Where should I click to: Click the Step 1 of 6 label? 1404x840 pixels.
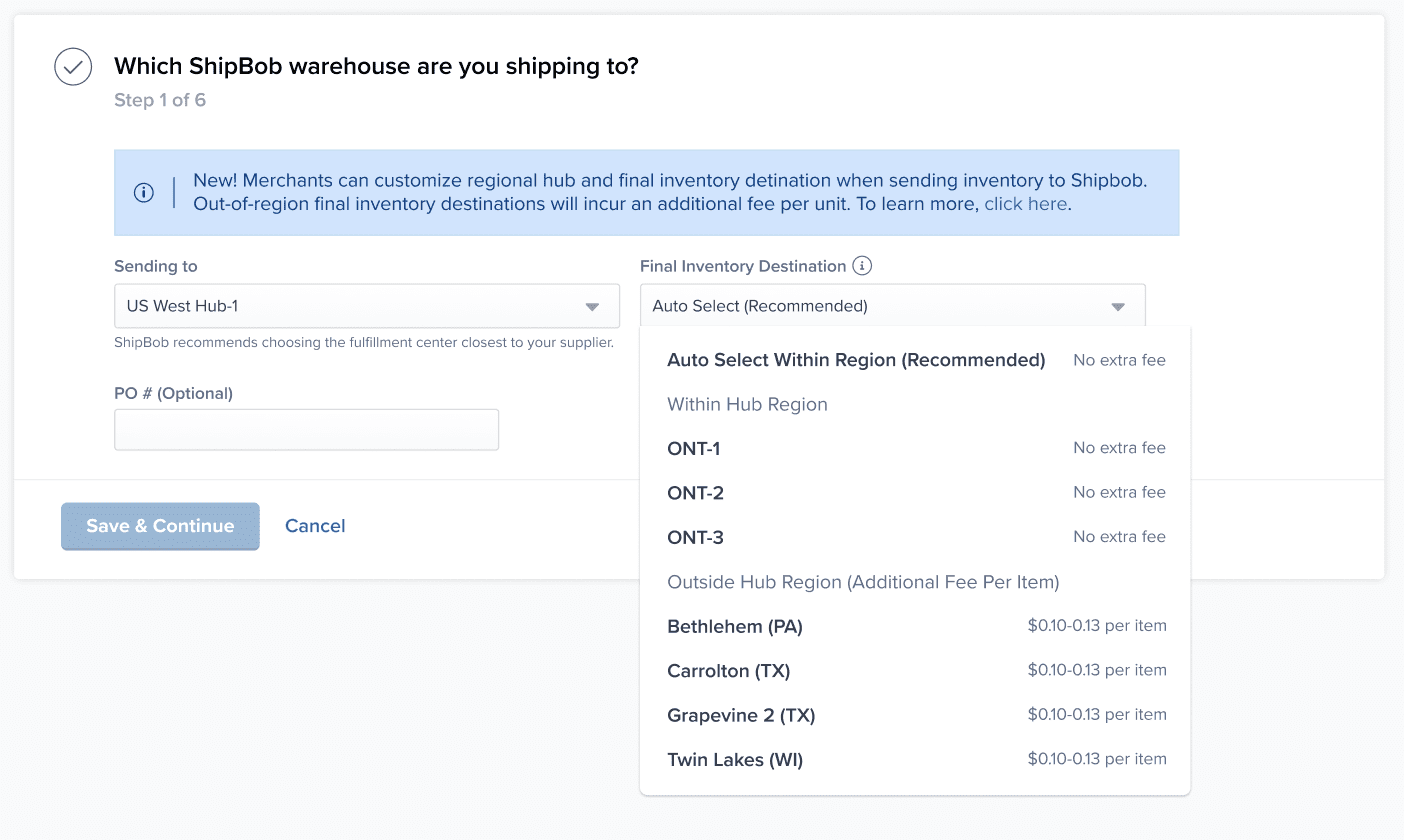(x=160, y=100)
